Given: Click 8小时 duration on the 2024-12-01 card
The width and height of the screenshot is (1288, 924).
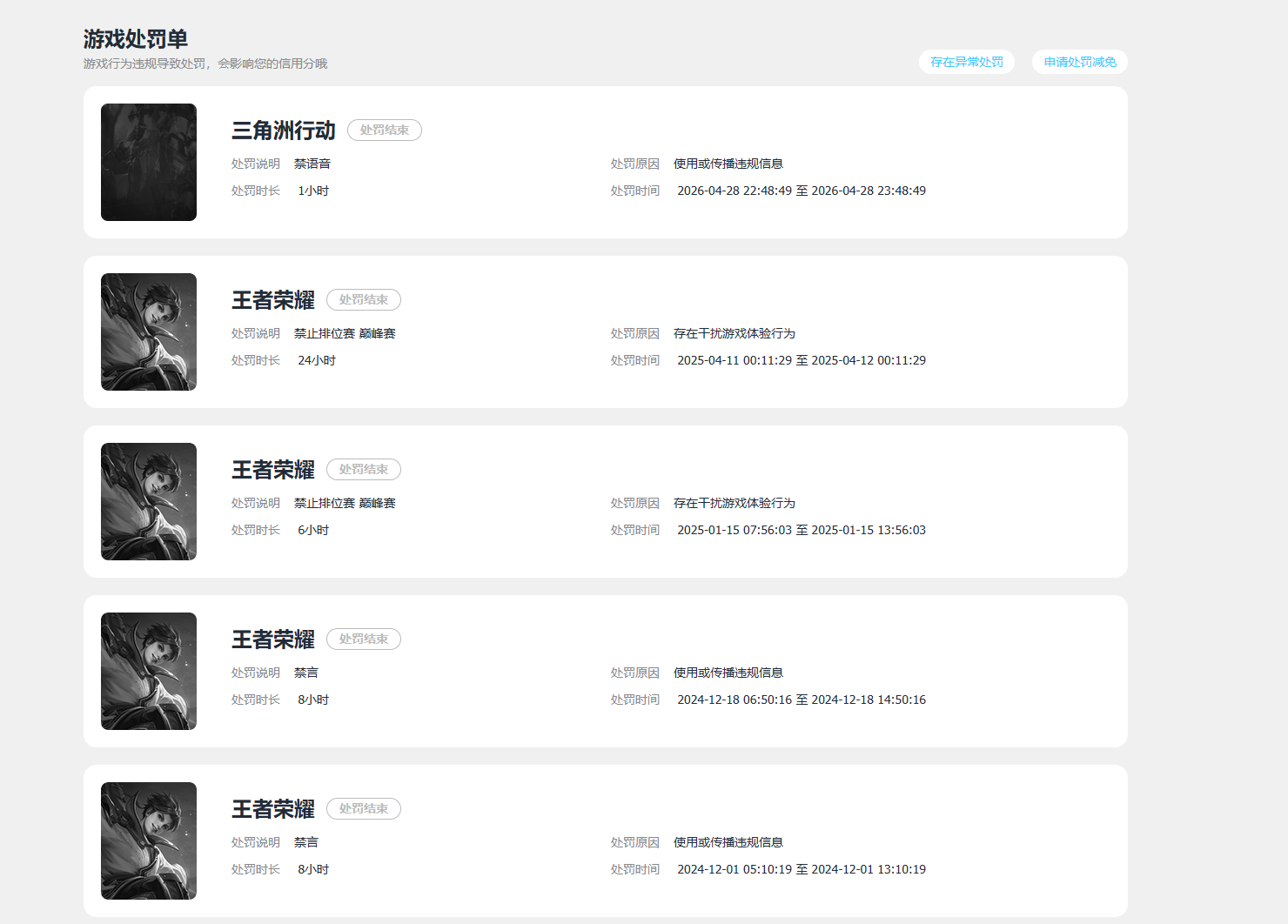Looking at the screenshot, I should pos(313,869).
